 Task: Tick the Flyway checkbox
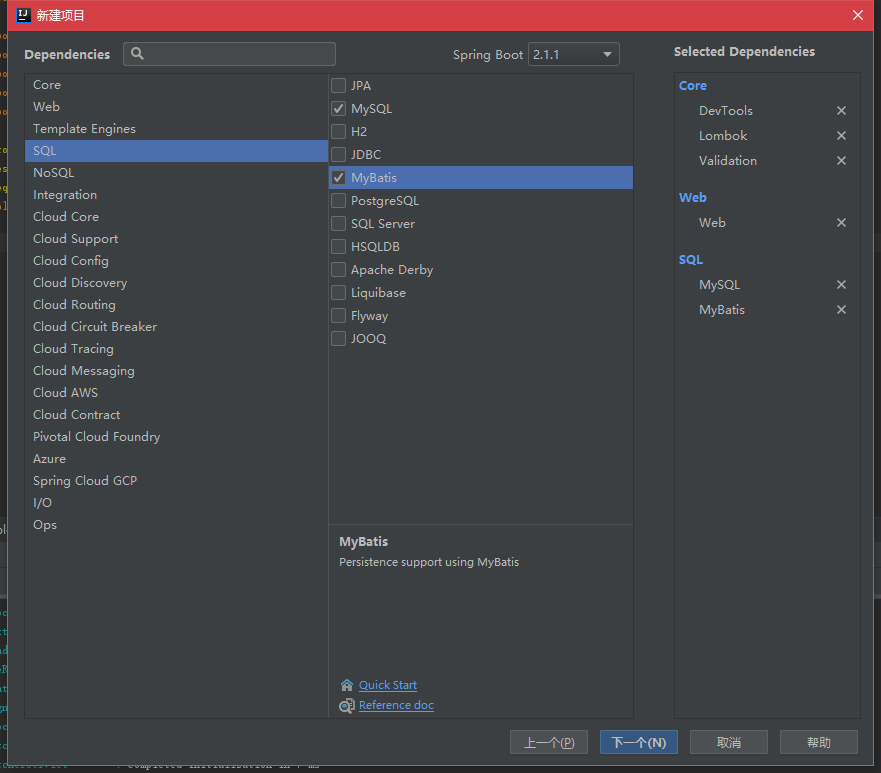point(338,316)
